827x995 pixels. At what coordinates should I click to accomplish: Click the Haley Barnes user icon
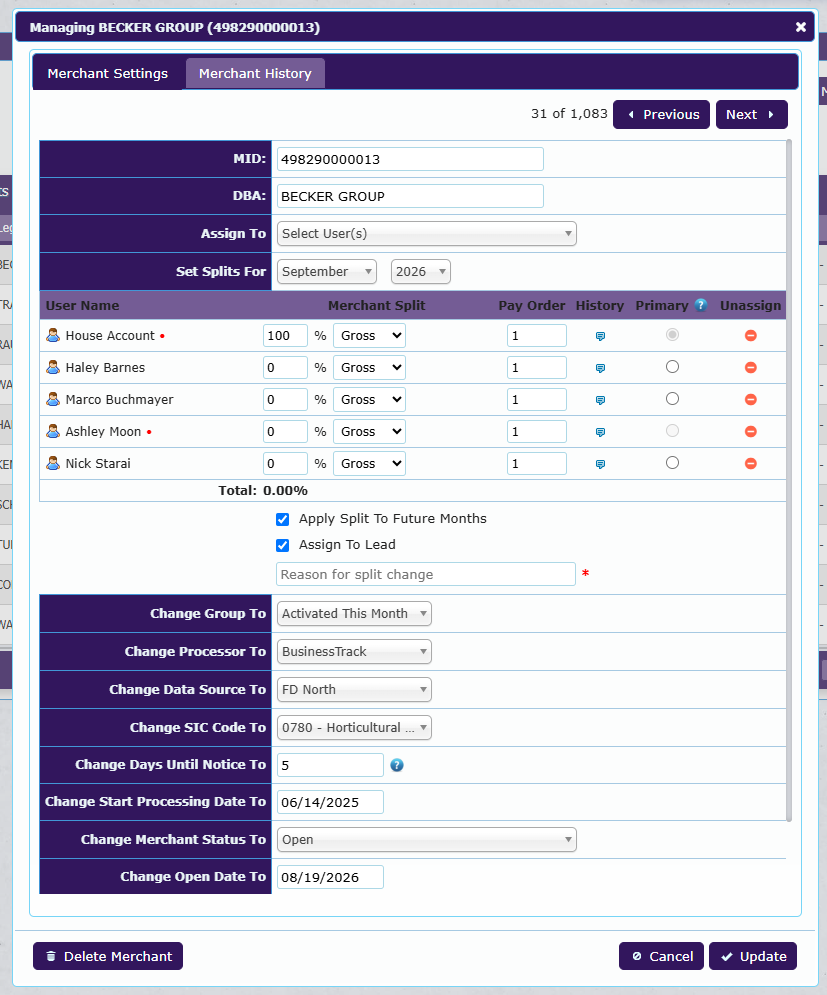click(53, 367)
